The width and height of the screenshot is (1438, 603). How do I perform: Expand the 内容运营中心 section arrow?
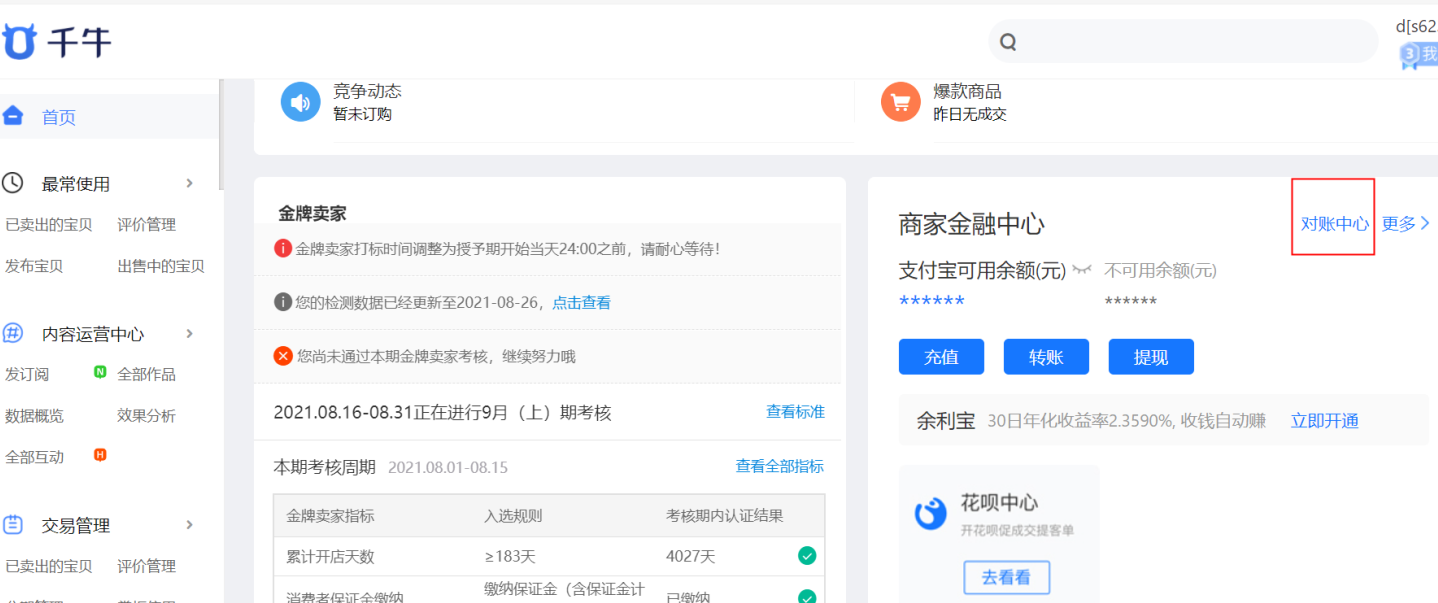click(189, 333)
